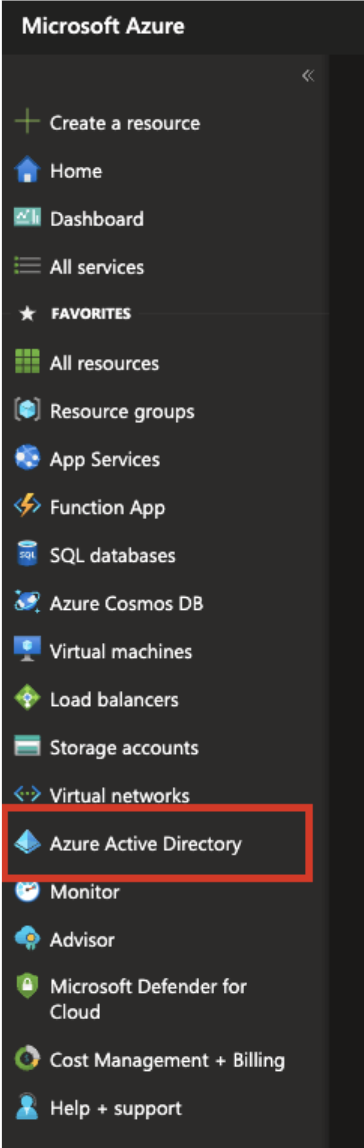Click the green plus Create a resource icon

pyautogui.click(x=27, y=123)
